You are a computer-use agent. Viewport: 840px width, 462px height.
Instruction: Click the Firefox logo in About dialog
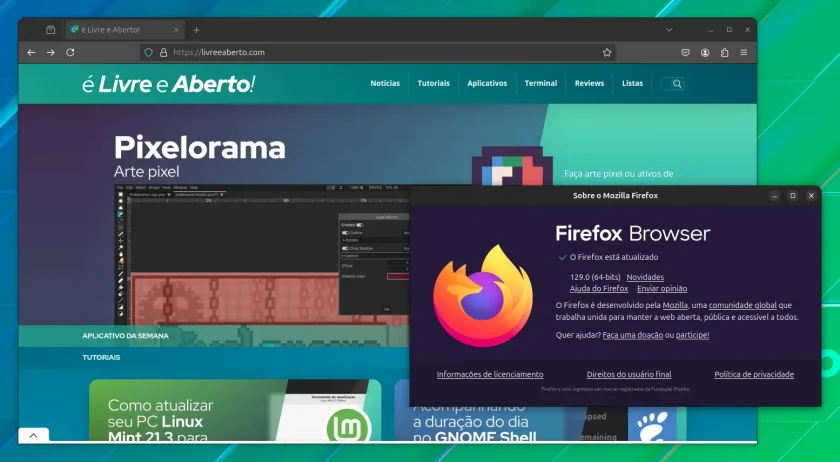[483, 296]
